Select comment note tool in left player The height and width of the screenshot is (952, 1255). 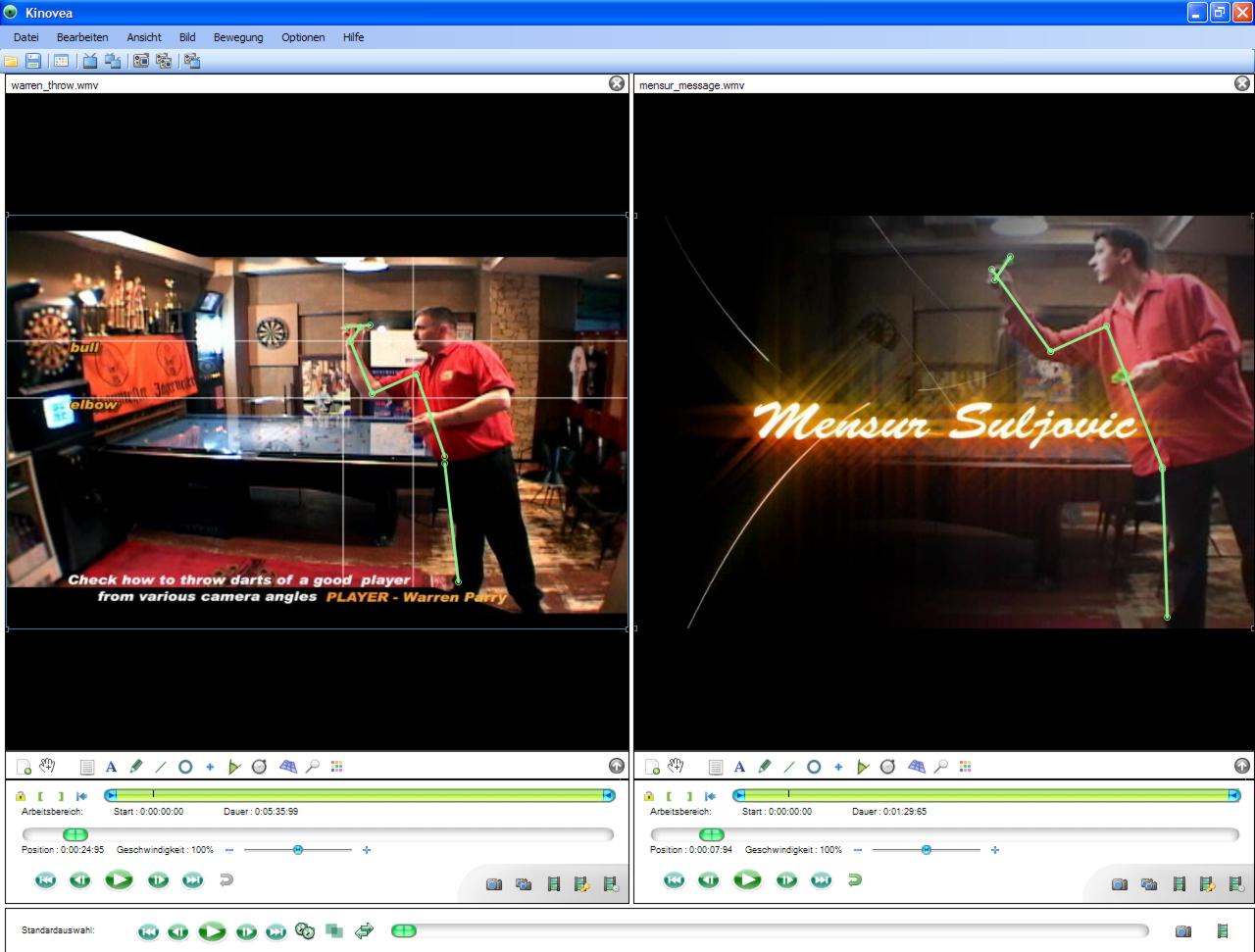(x=87, y=767)
